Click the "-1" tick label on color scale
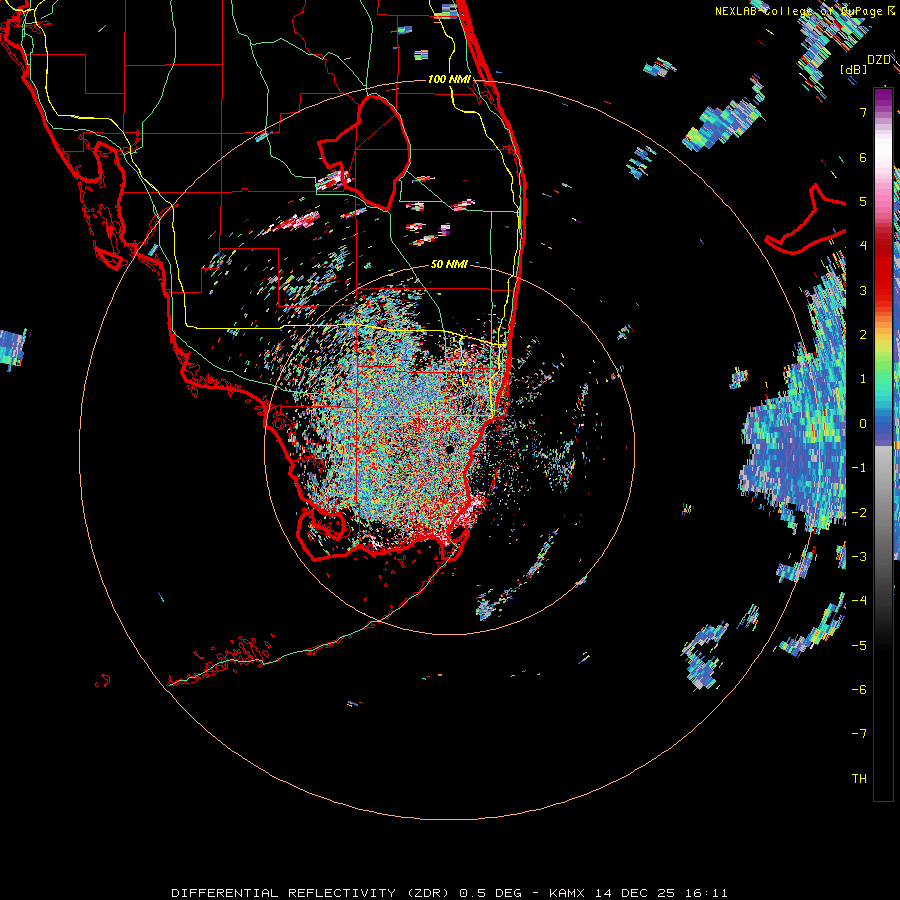 tap(859, 468)
